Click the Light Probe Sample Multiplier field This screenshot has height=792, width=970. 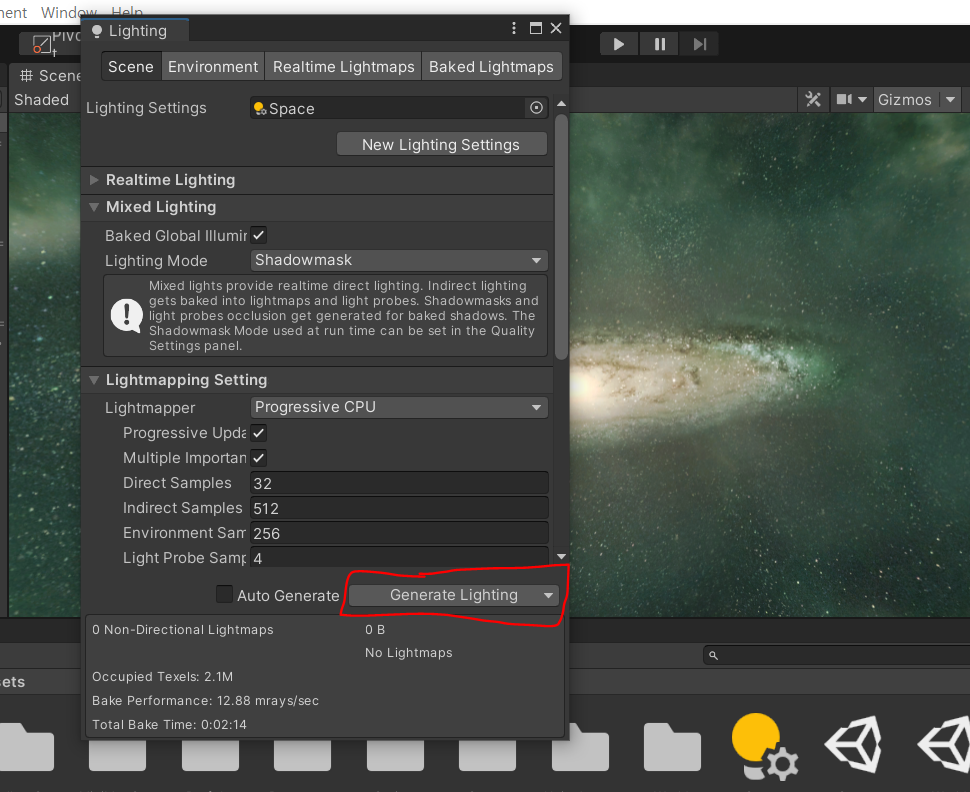pyautogui.click(x=399, y=557)
